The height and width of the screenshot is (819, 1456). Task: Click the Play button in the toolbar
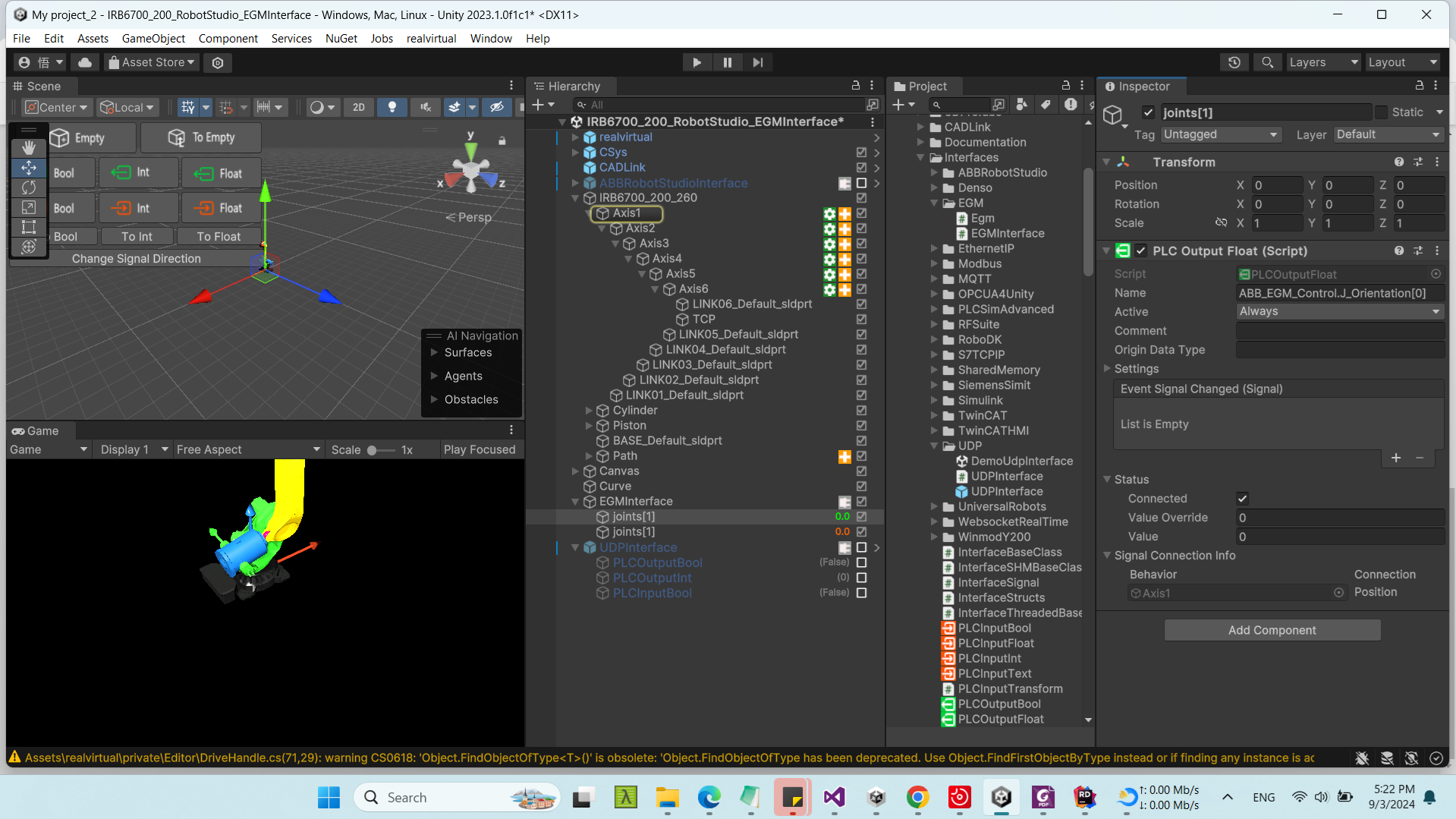pos(697,62)
